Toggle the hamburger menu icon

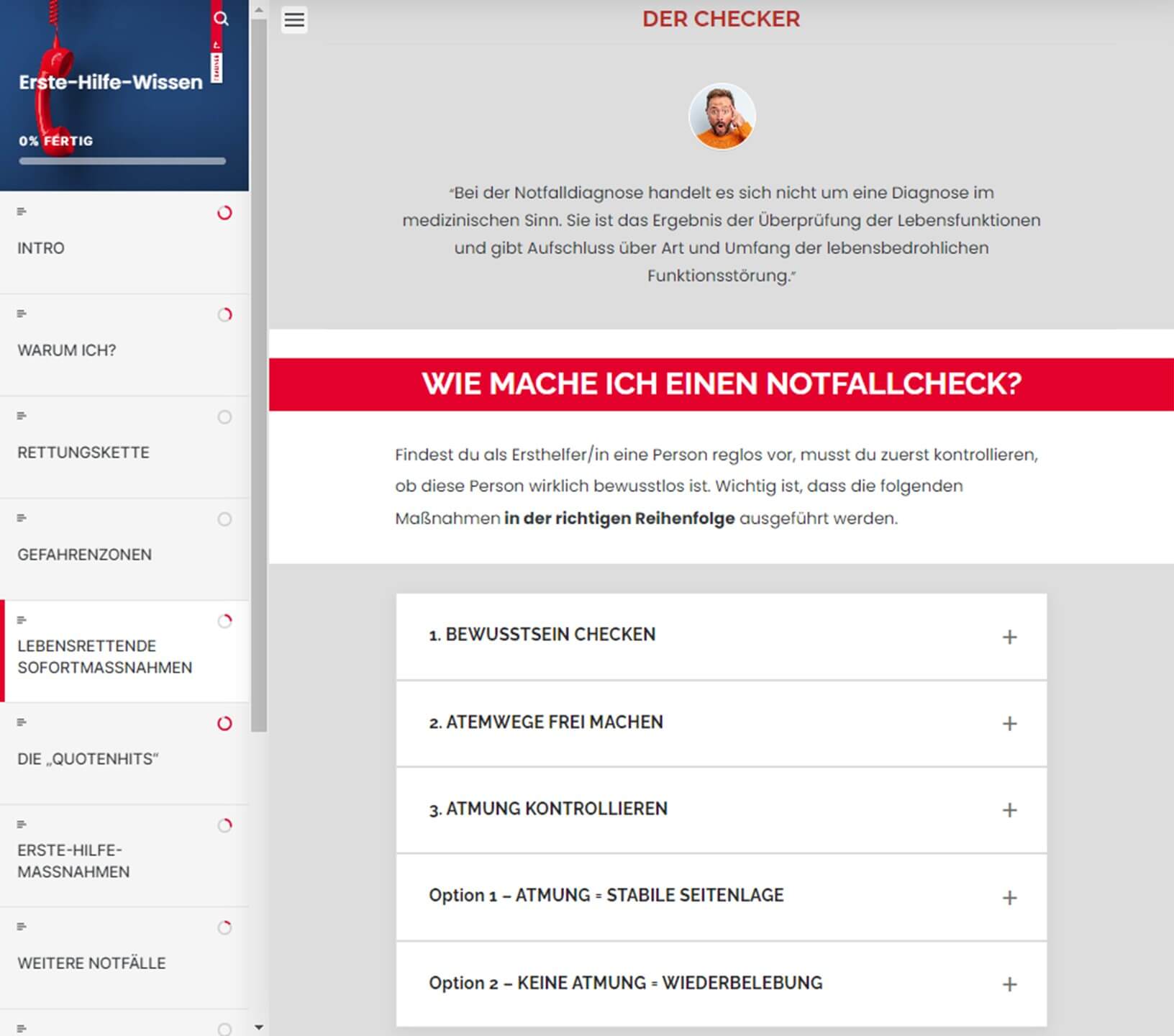pos(294,19)
